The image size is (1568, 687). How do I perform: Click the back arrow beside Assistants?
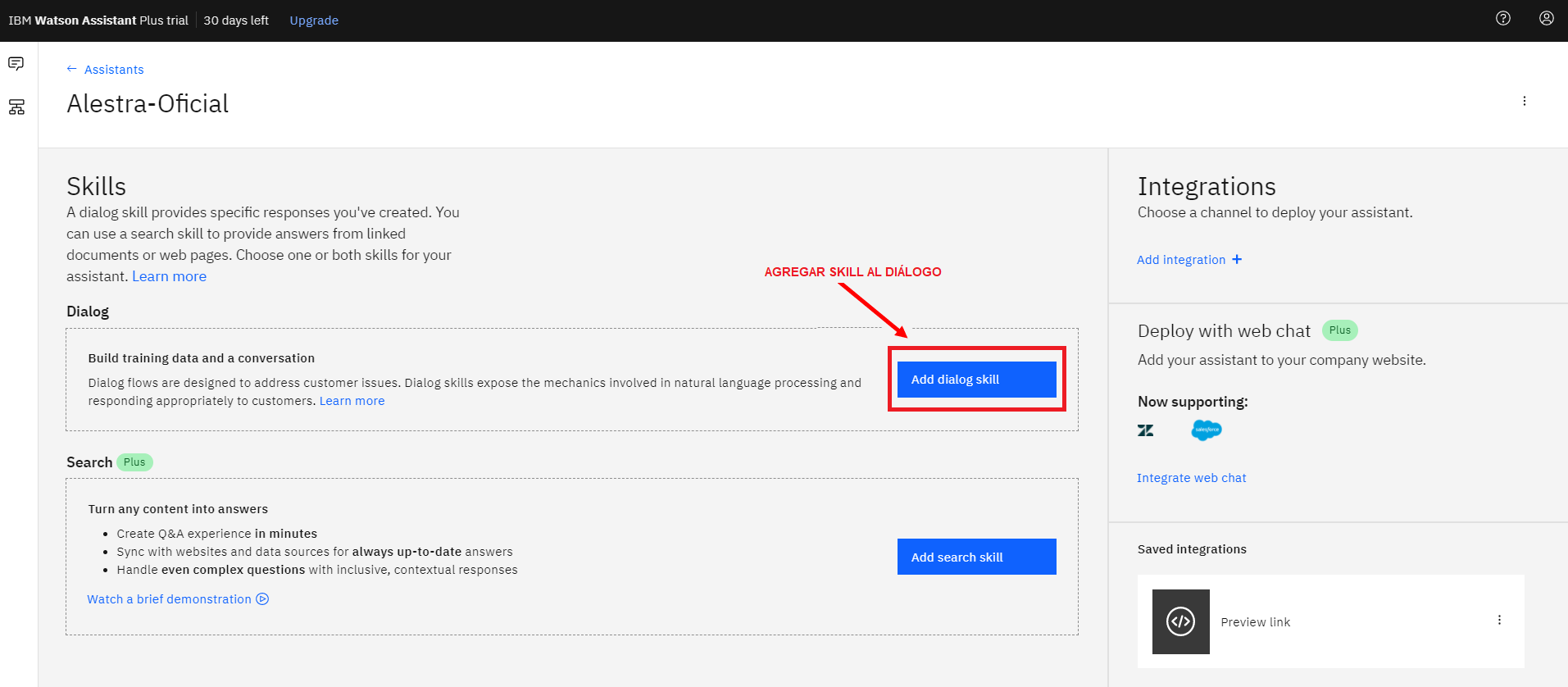(x=72, y=69)
